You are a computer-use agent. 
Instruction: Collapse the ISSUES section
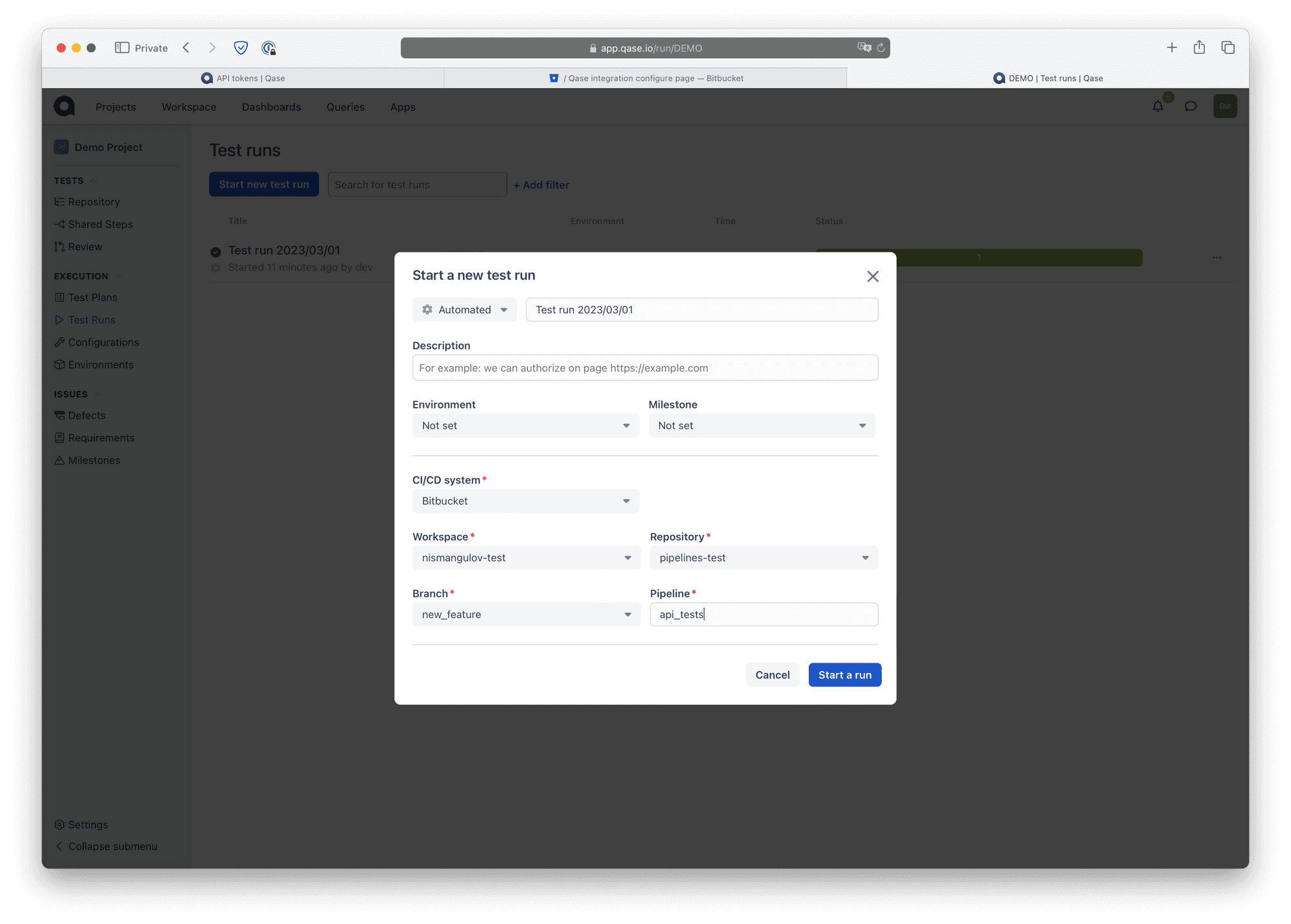point(77,394)
